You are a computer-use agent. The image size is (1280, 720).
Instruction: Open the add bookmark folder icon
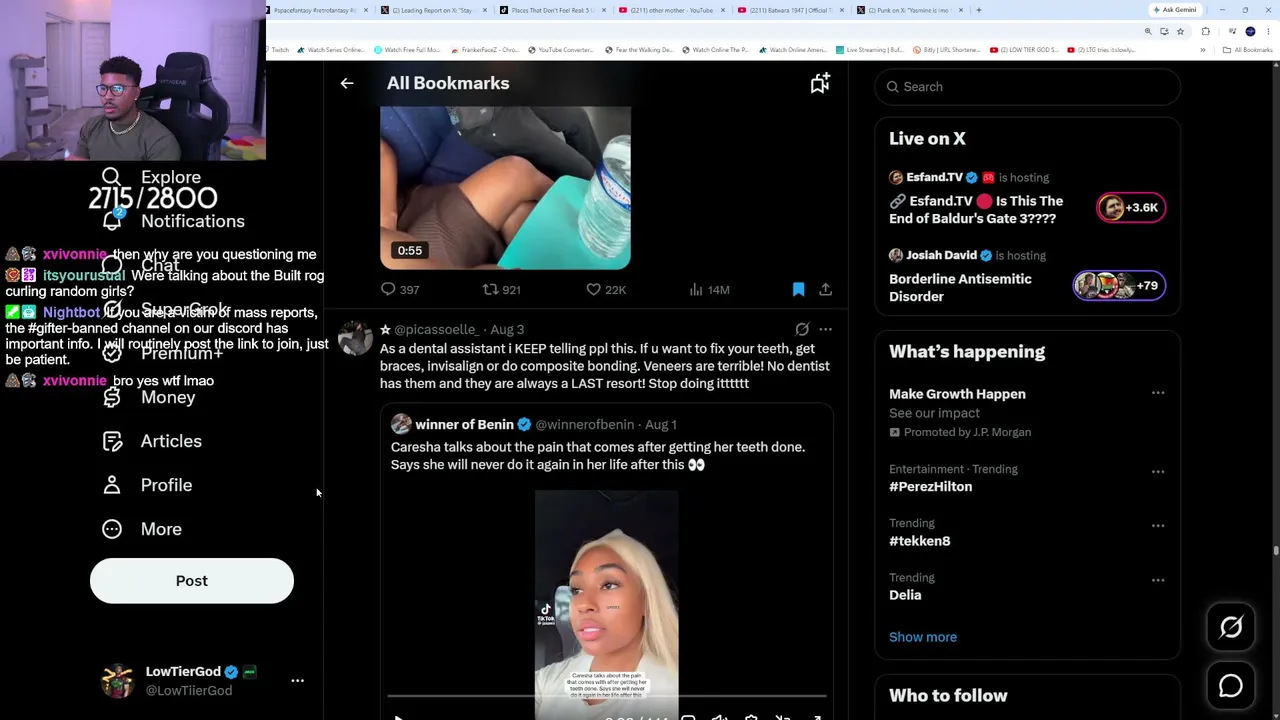coord(820,84)
